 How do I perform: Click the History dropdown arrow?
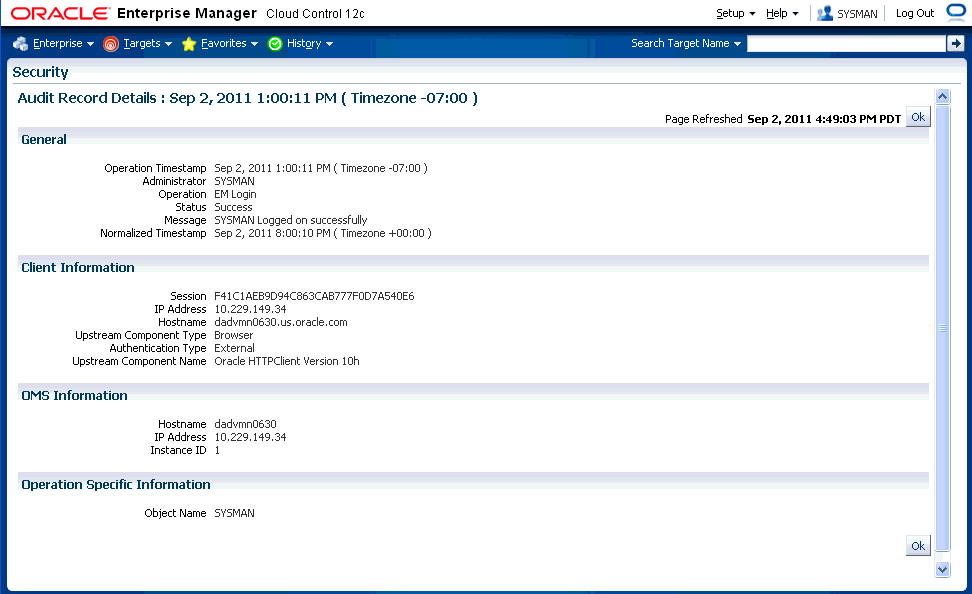(x=329, y=44)
